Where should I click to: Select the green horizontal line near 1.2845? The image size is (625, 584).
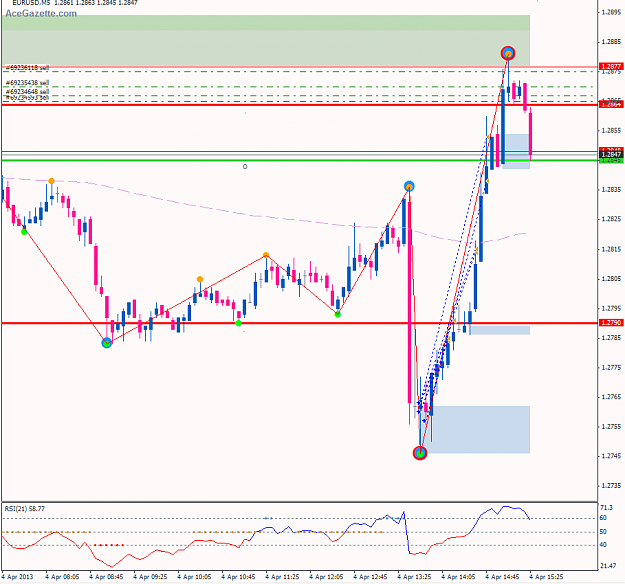tap(299, 160)
